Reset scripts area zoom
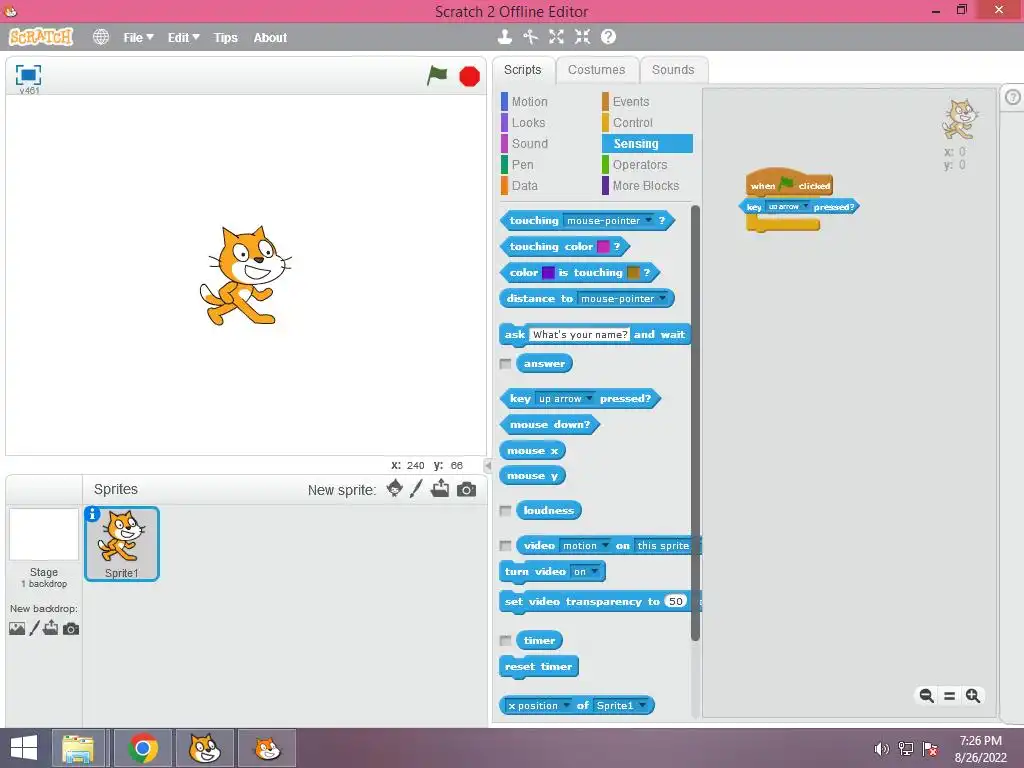Viewport: 1024px width, 768px height. click(x=950, y=696)
